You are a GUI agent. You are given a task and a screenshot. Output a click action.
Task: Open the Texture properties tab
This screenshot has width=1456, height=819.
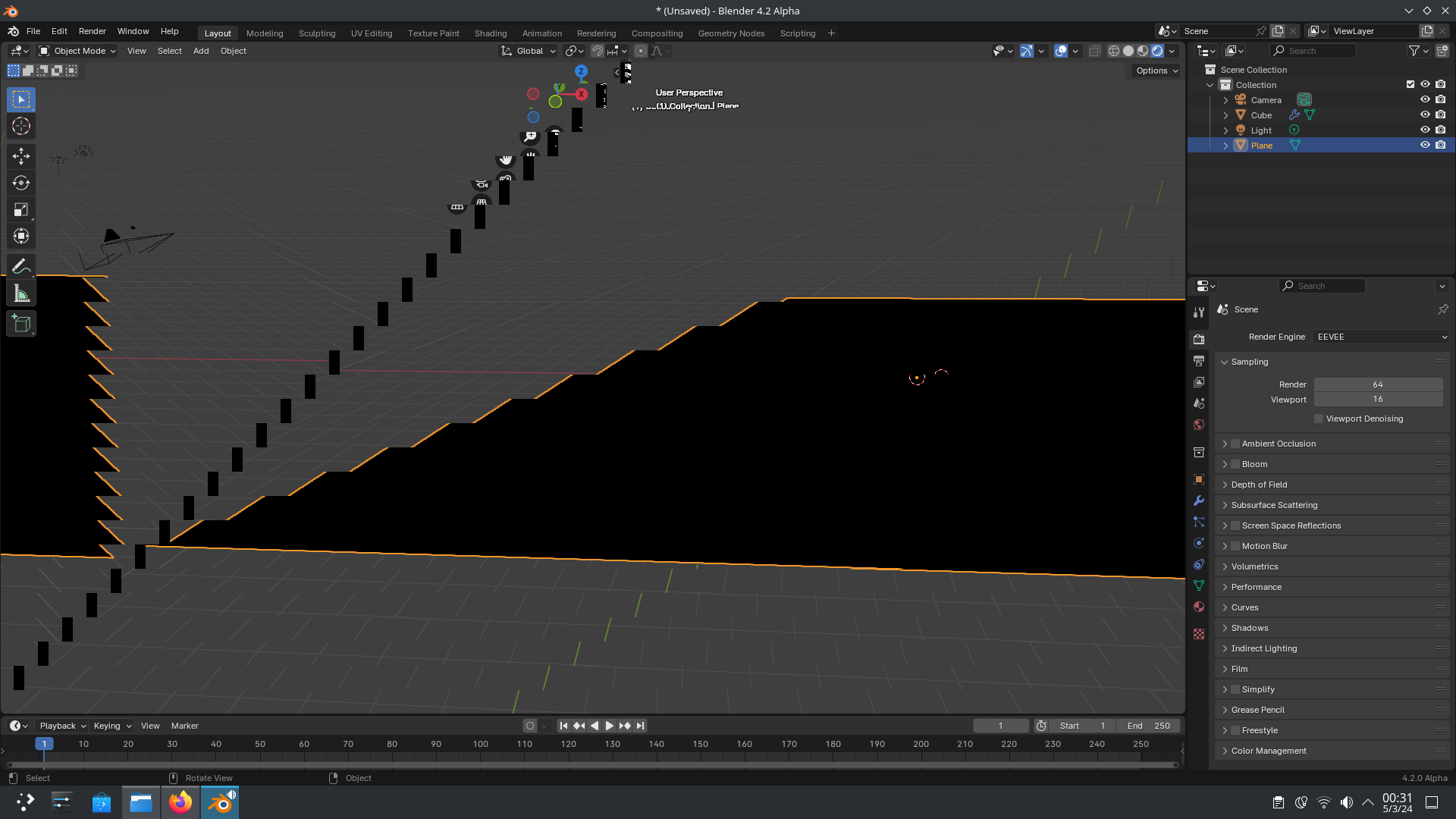1199,634
